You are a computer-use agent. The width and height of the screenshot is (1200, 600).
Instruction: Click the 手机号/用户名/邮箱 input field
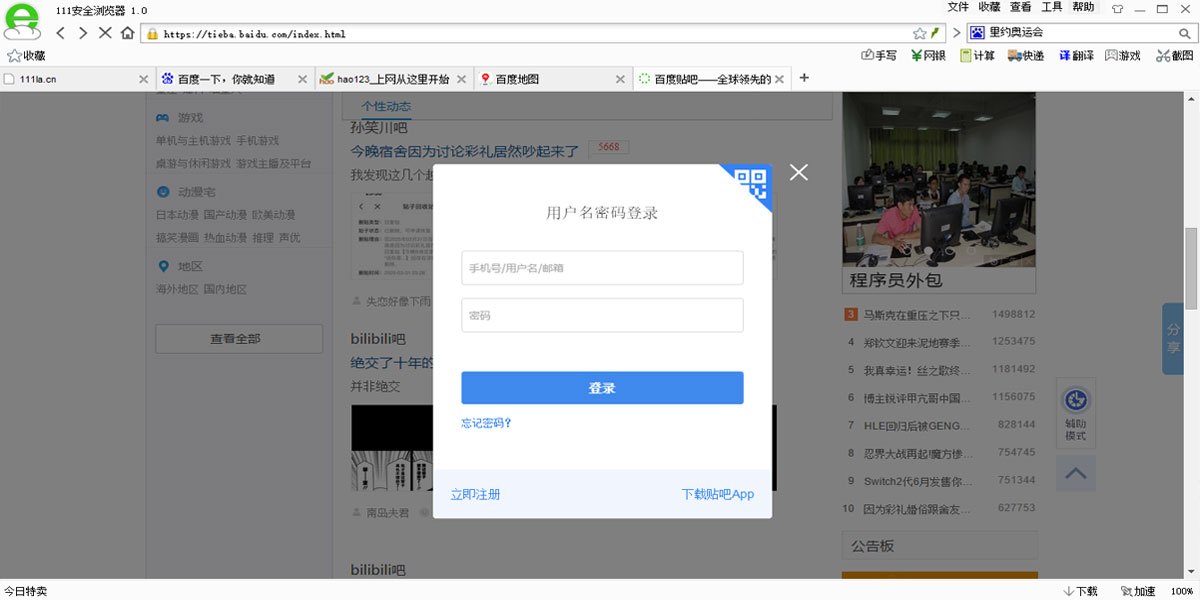tap(602, 267)
